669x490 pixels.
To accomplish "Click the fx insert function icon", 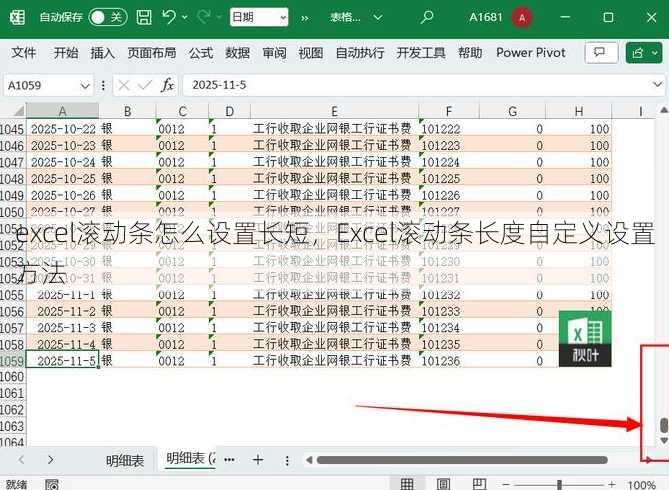I will [167, 85].
